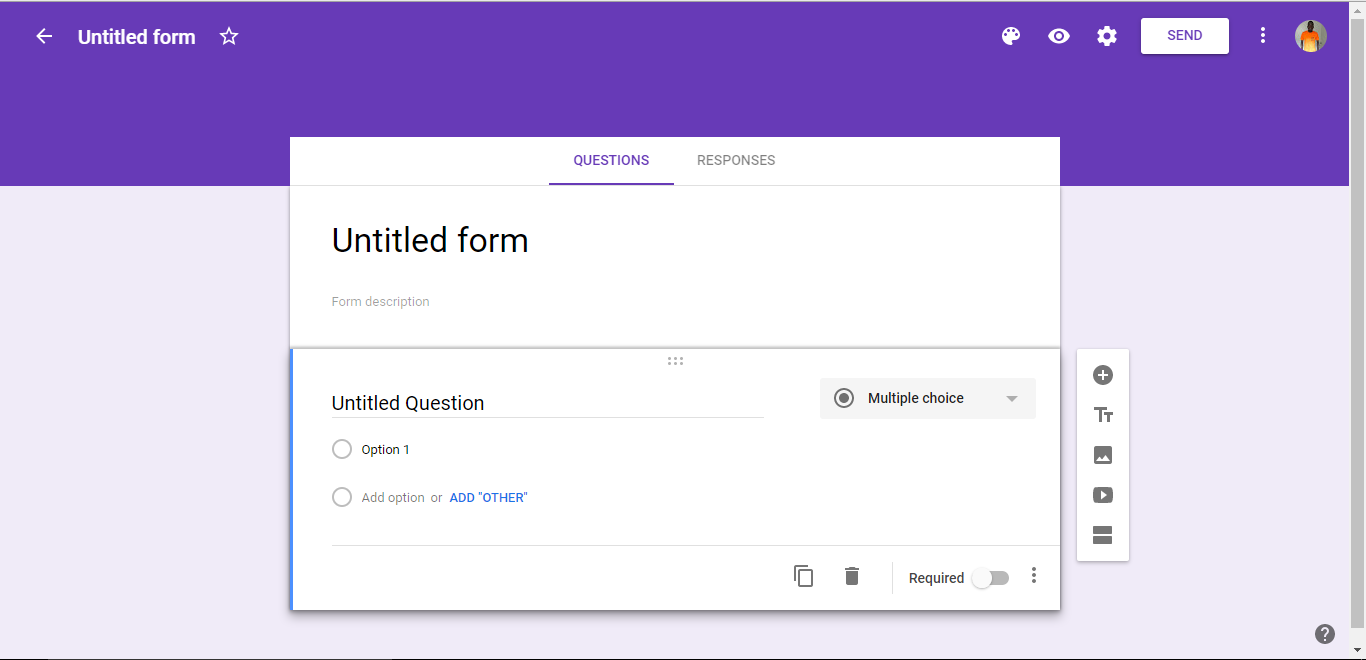This screenshot has width=1366, height=660.
Task: Select the QUESTIONS tab
Action: [x=611, y=160]
